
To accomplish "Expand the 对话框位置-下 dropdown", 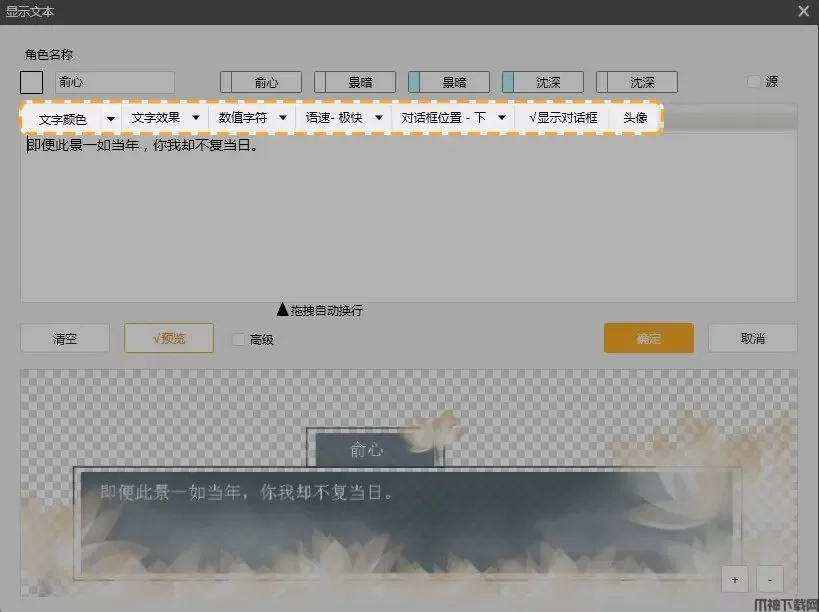I will (501, 118).
